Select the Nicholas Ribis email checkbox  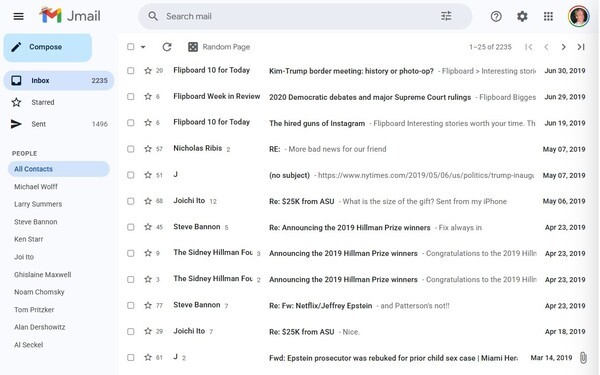tap(130, 148)
